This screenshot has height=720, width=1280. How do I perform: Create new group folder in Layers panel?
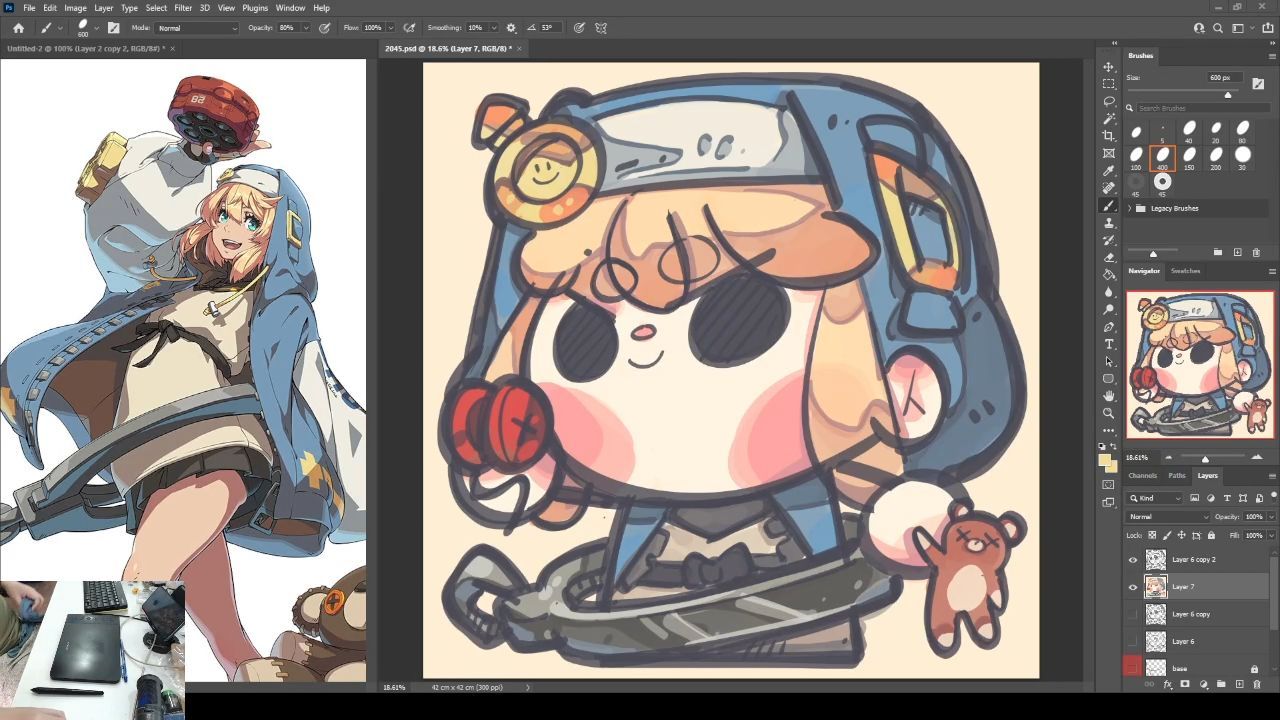pyautogui.click(x=1221, y=685)
